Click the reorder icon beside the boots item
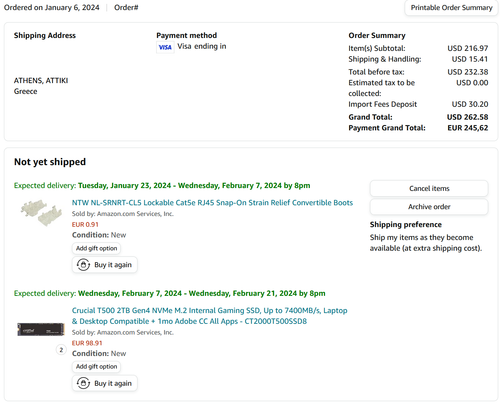The image size is (500, 404). pos(83,265)
